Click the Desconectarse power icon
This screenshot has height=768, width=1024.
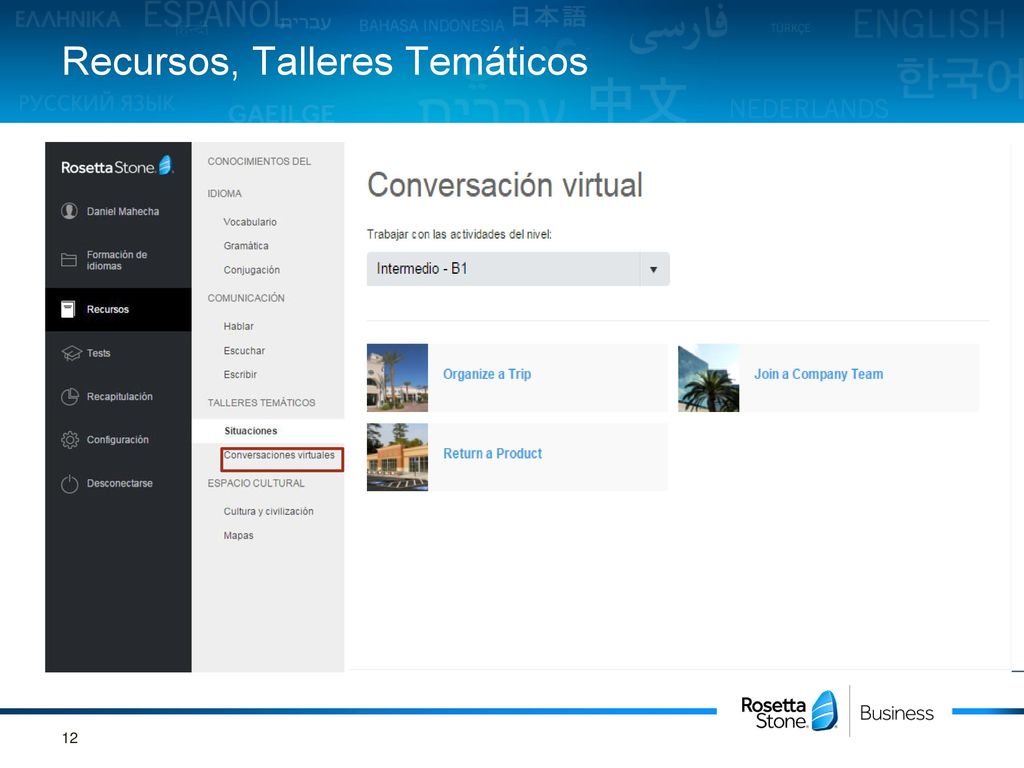pyautogui.click(x=69, y=483)
